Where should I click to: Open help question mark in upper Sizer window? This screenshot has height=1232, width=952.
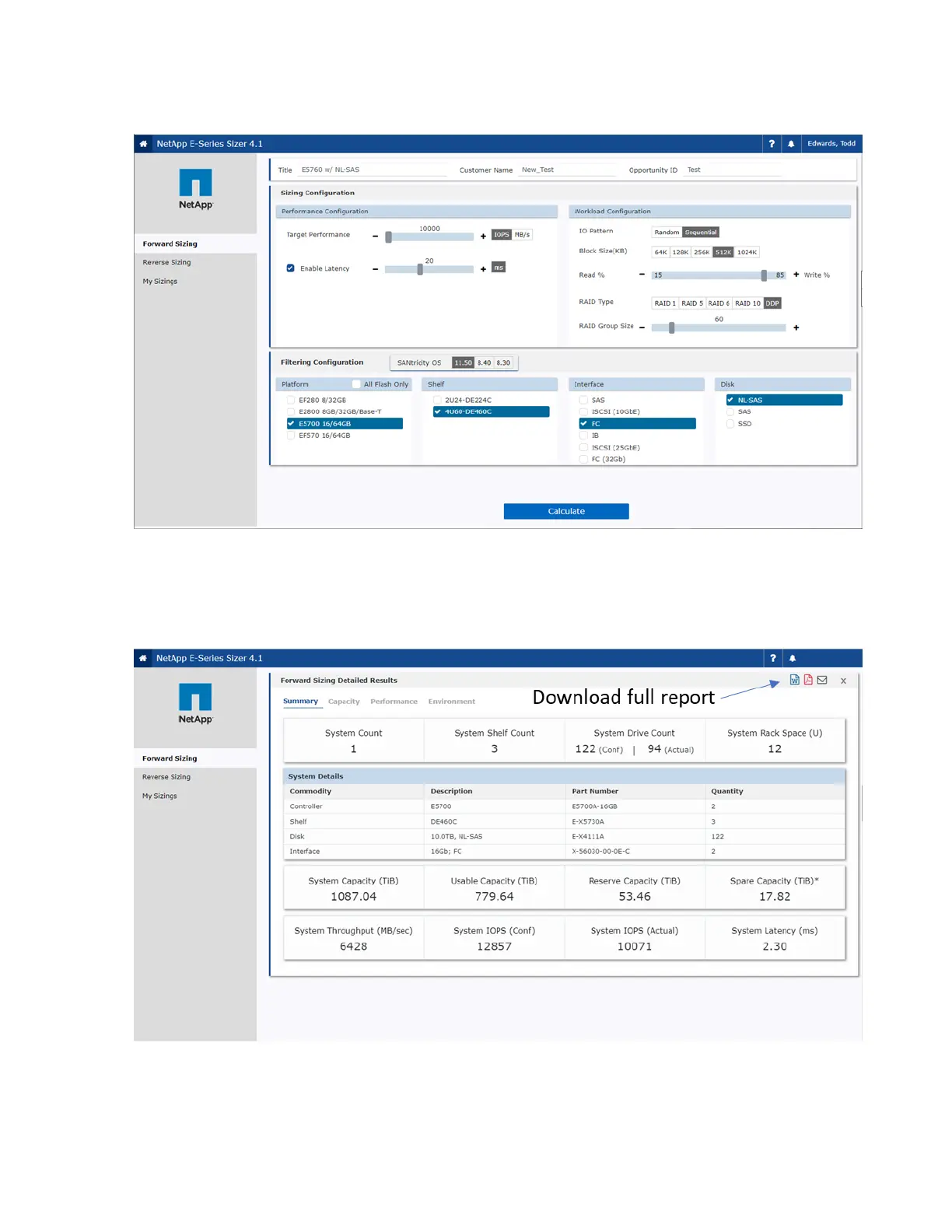click(772, 144)
